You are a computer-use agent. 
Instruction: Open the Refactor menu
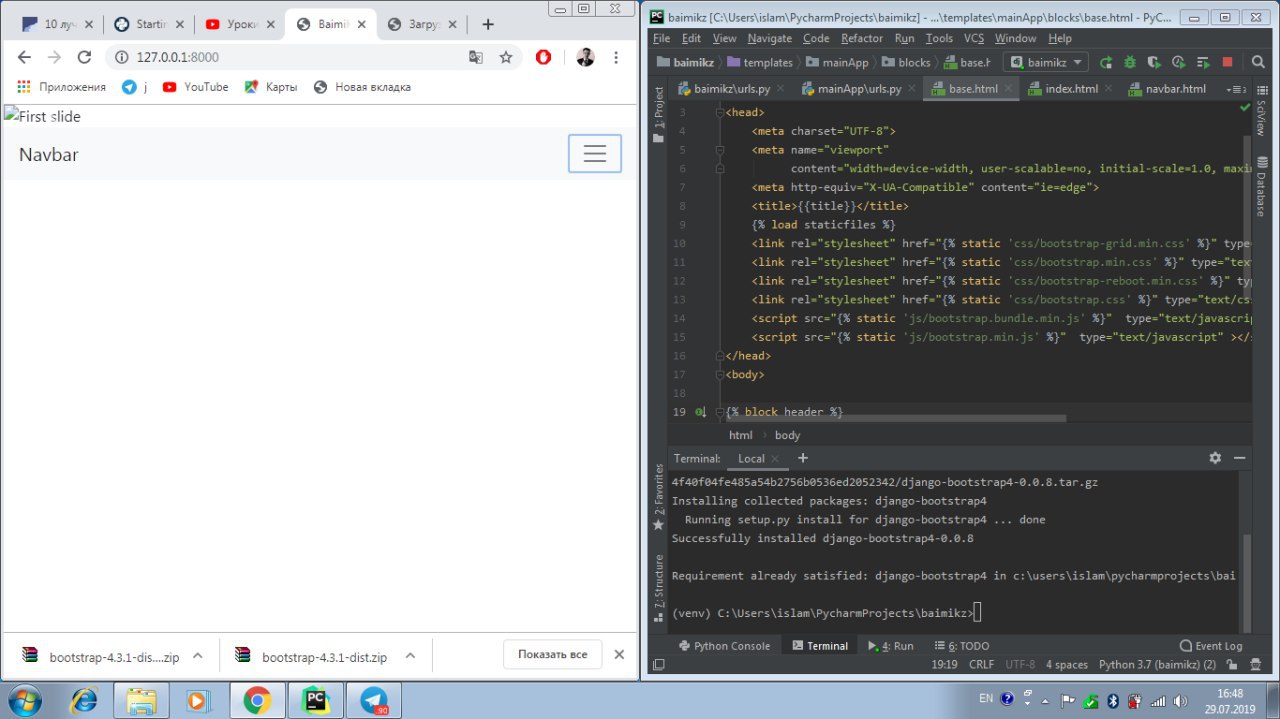861,38
